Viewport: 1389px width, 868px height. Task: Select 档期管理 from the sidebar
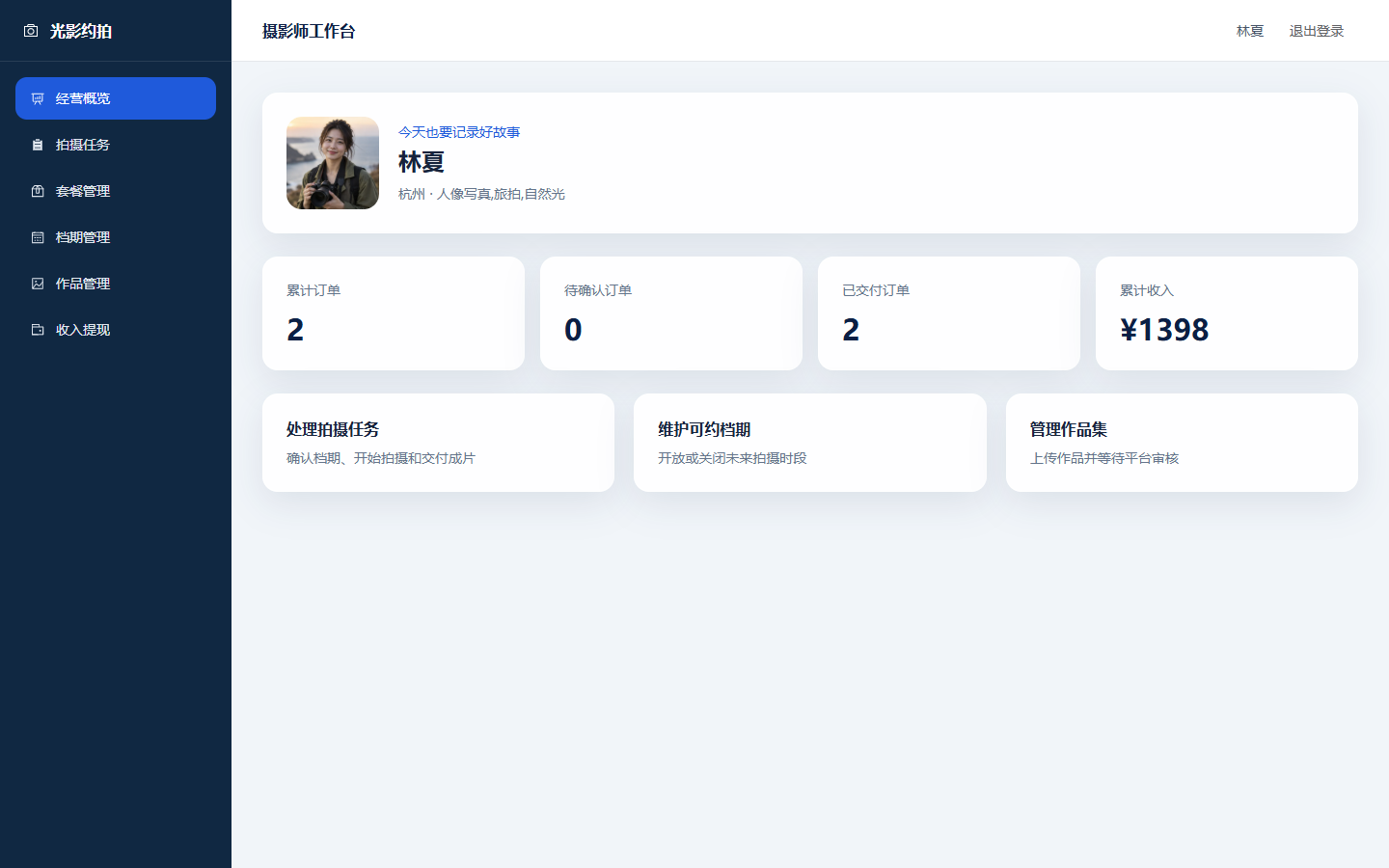click(x=116, y=237)
